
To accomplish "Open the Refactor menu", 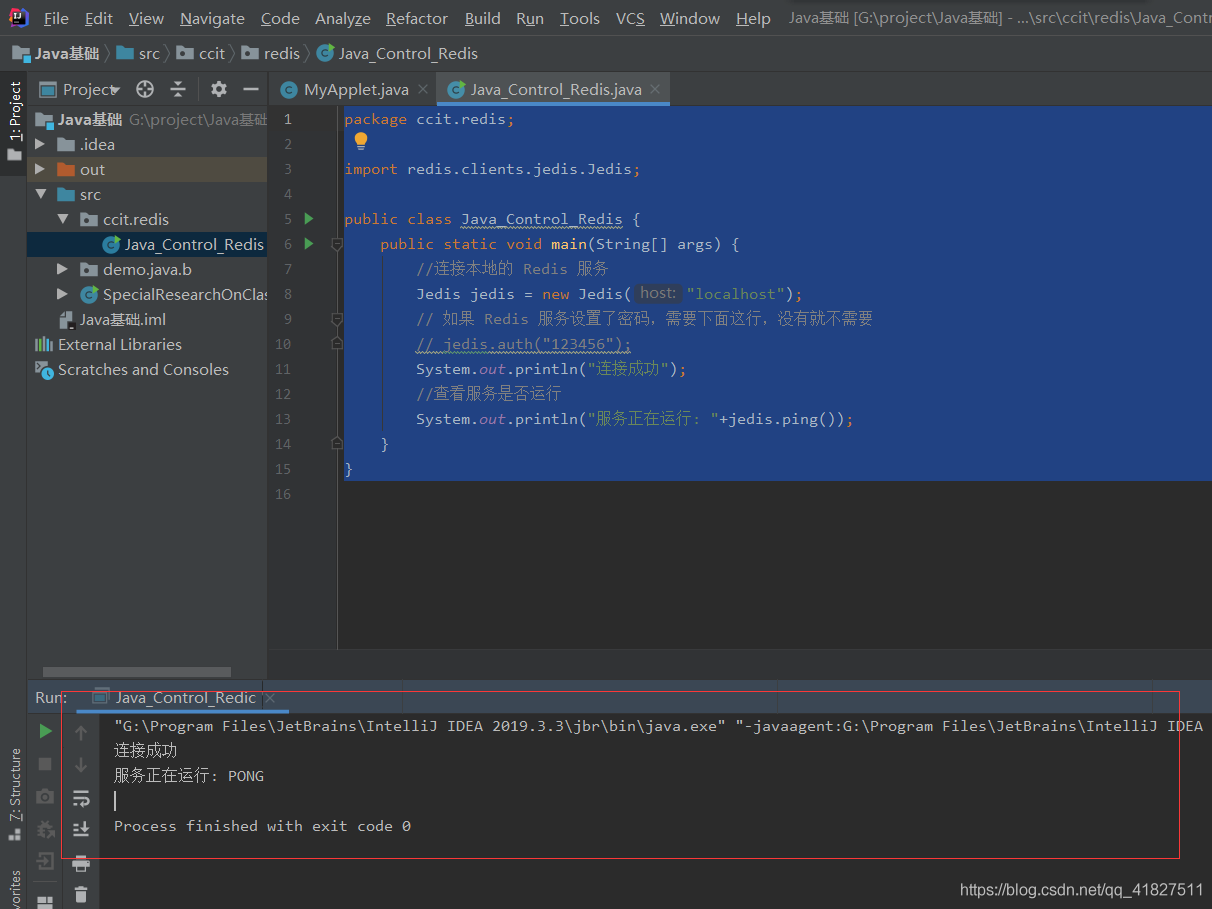I will (416, 18).
